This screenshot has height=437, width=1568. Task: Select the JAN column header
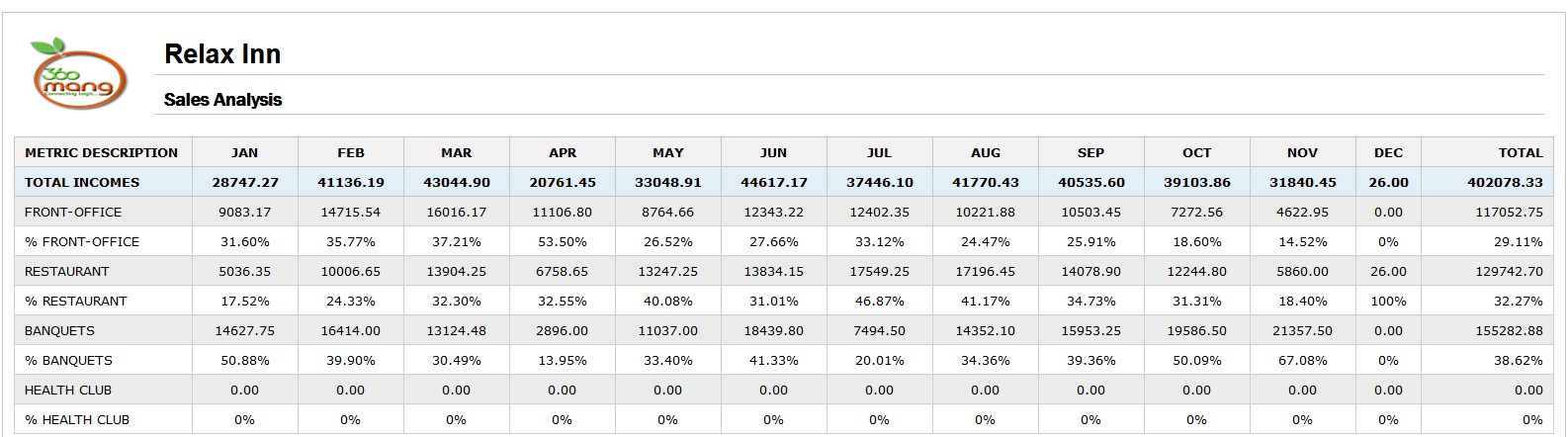[x=244, y=152]
